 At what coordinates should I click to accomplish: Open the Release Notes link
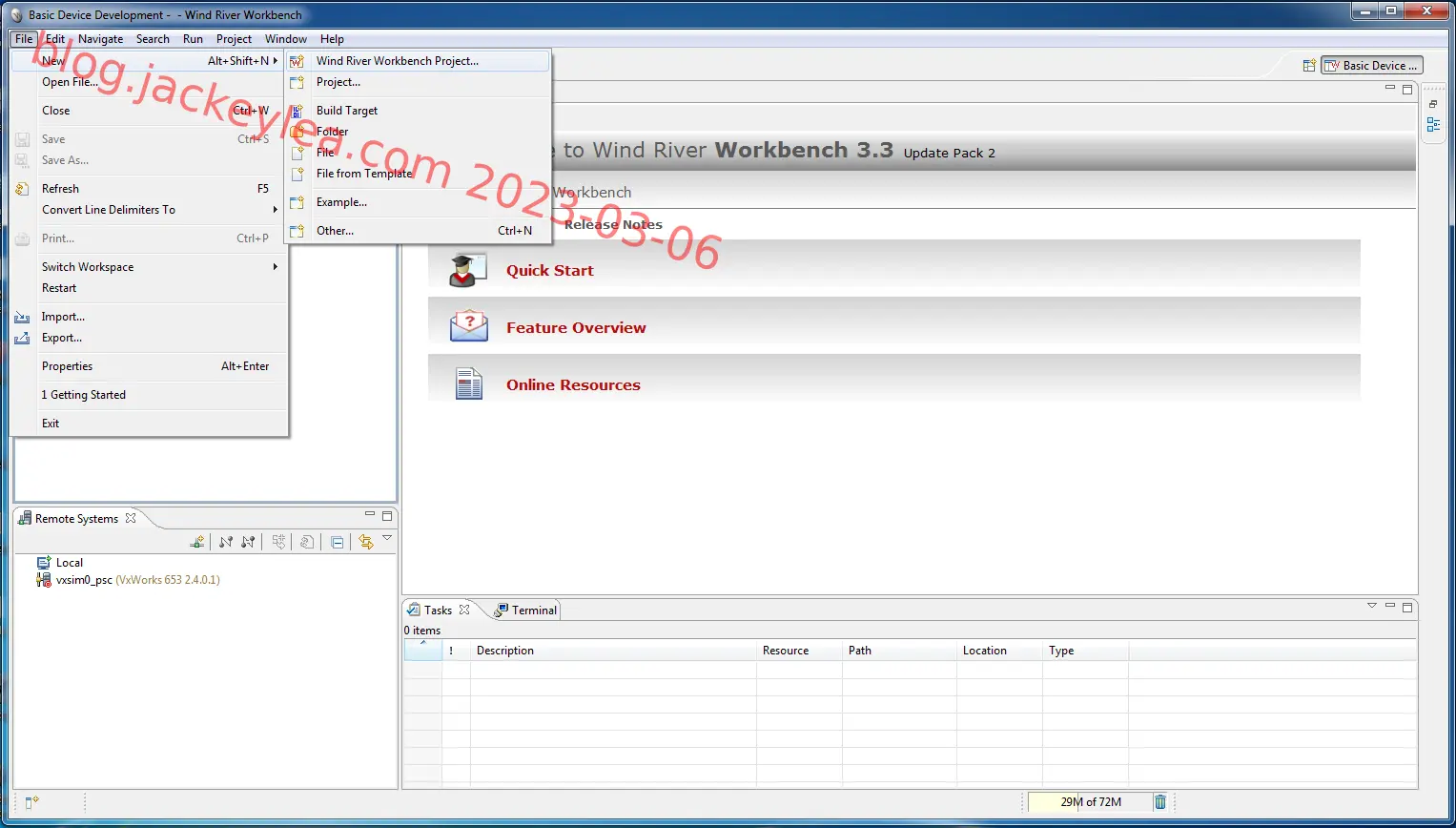613,225
